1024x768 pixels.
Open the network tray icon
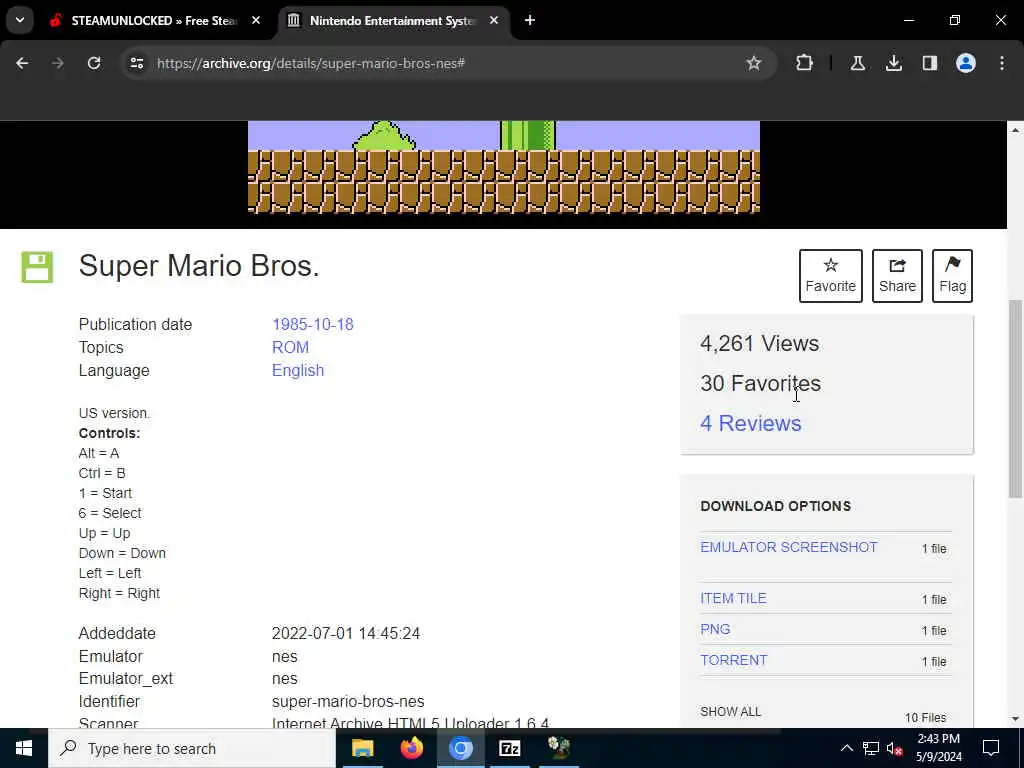pos(871,748)
